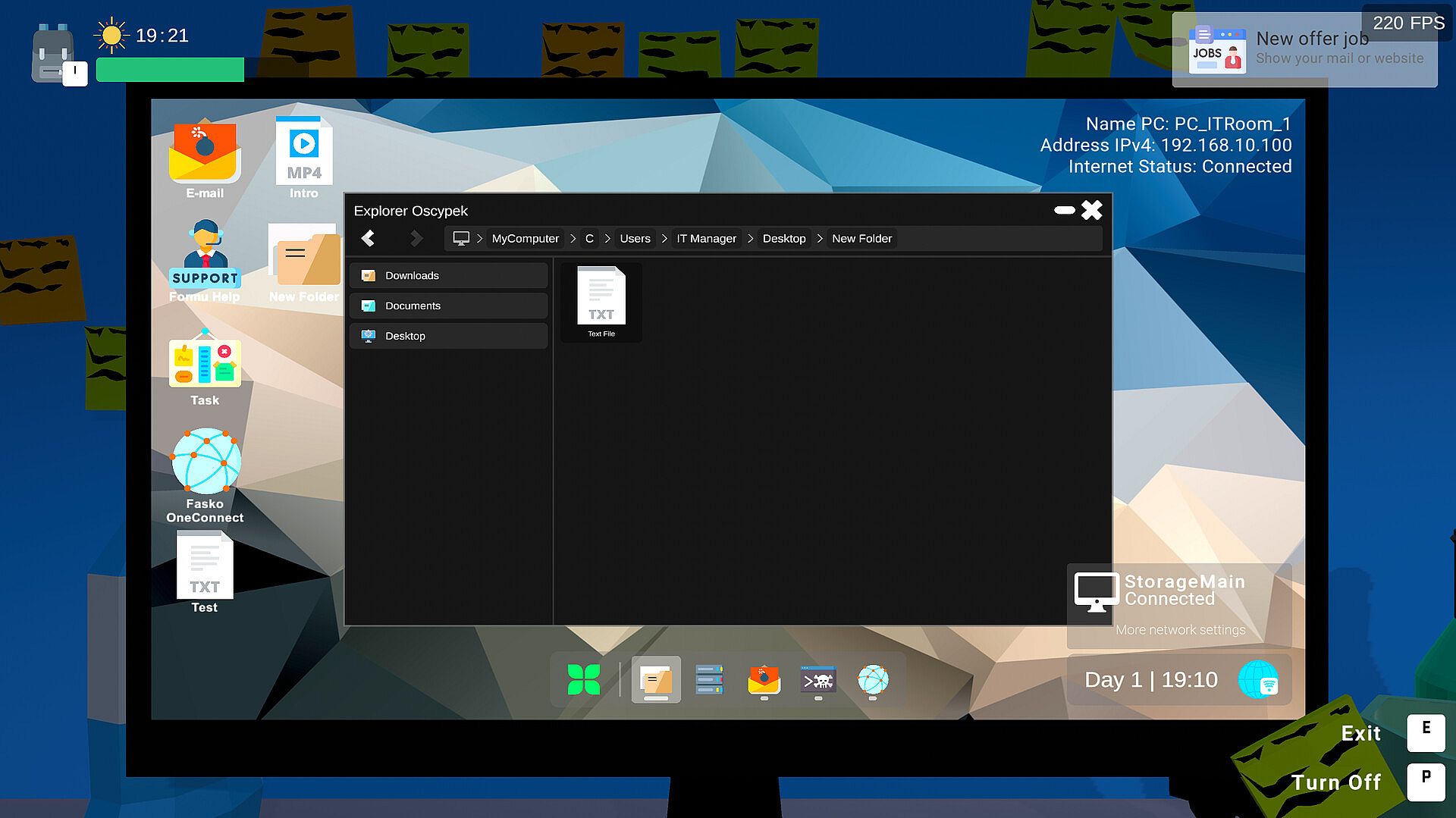Select Documents in the explorer sidebar
This screenshot has width=1456, height=818.
pyautogui.click(x=449, y=306)
